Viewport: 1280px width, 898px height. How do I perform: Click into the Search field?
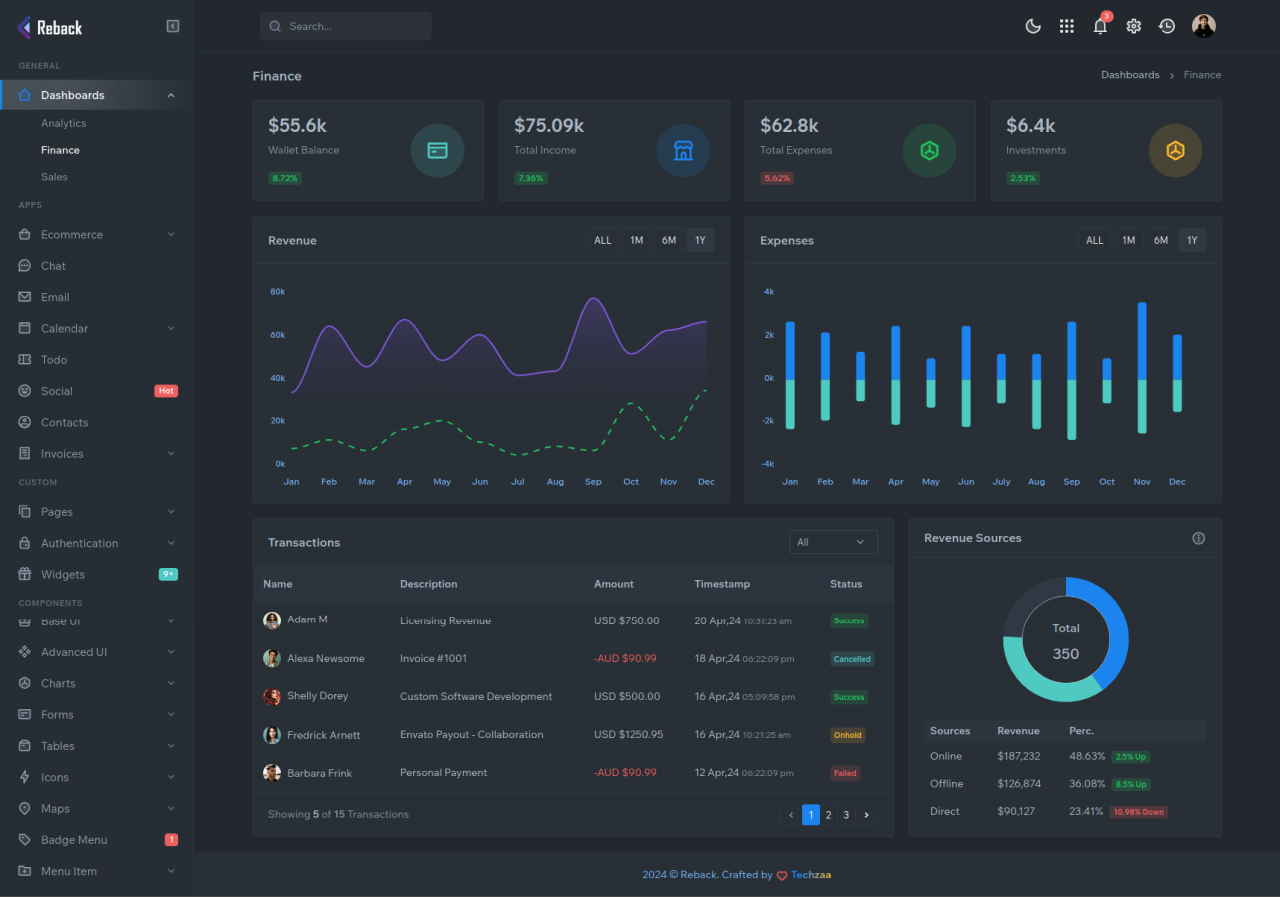(x=346, y=26)
